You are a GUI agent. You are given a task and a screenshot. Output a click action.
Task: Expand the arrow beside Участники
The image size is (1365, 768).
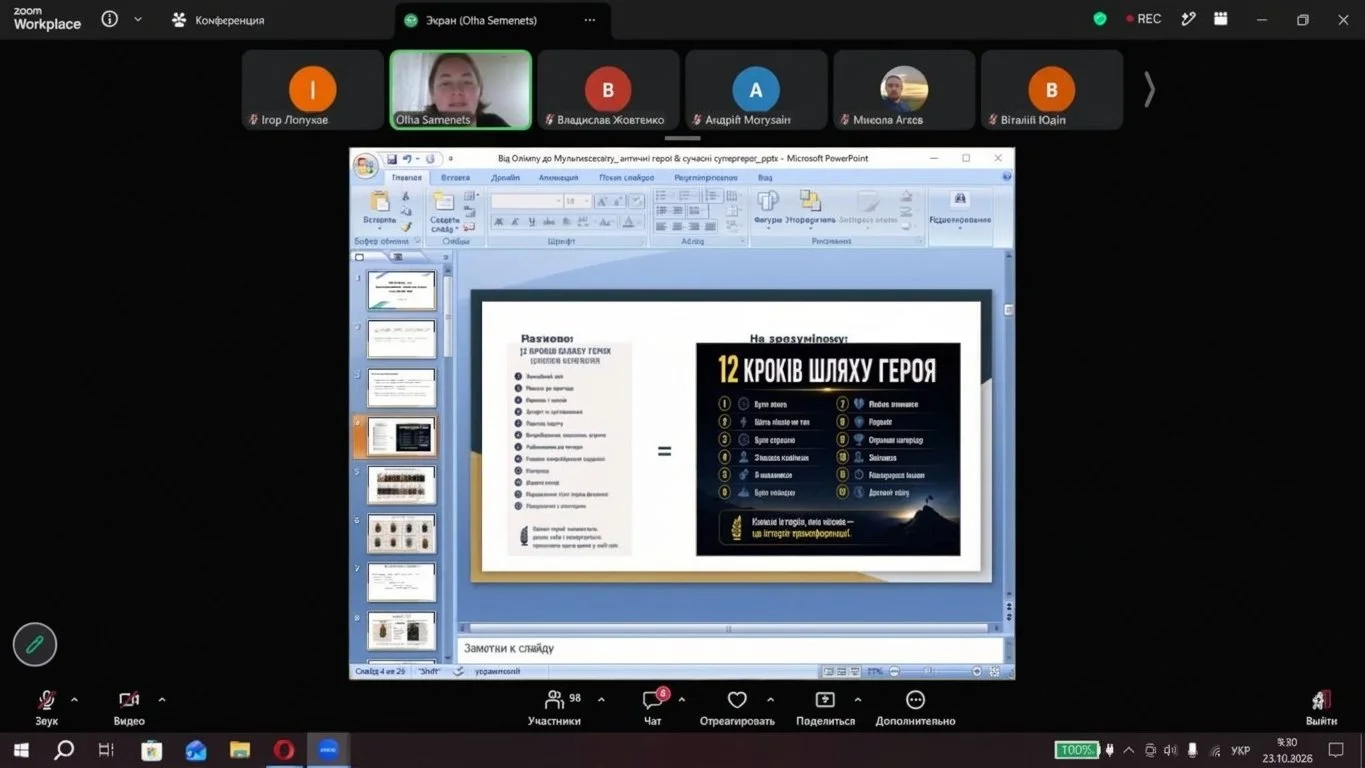pos(601,700)
